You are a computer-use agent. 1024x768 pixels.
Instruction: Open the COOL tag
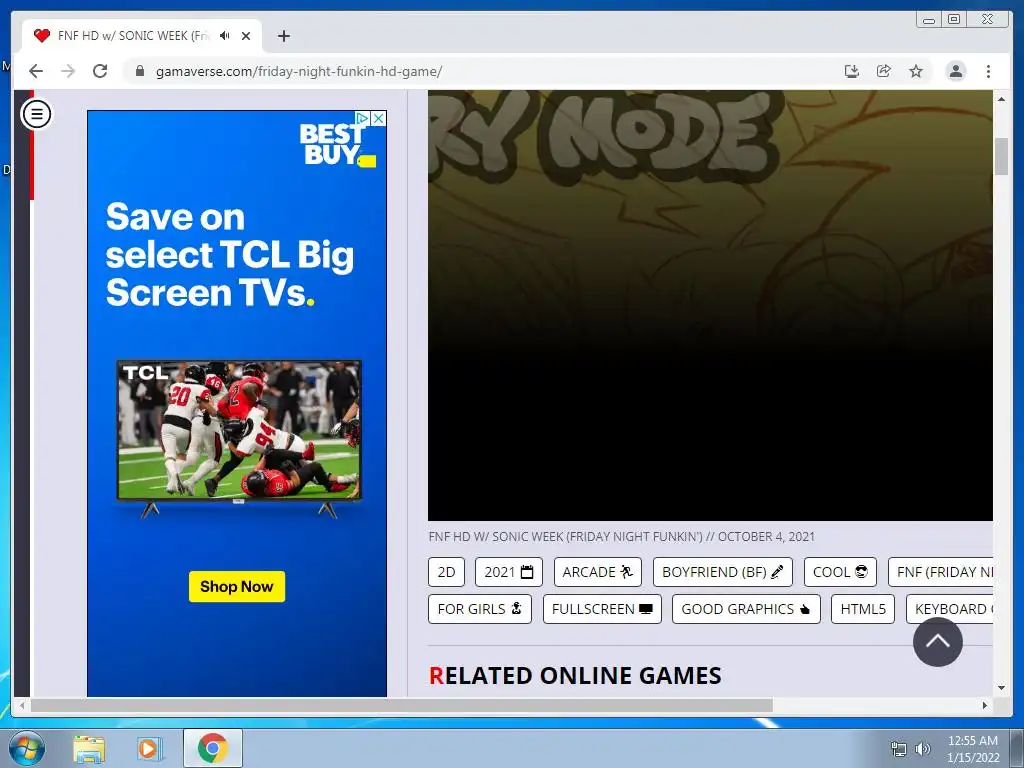(x=840, y=572)
